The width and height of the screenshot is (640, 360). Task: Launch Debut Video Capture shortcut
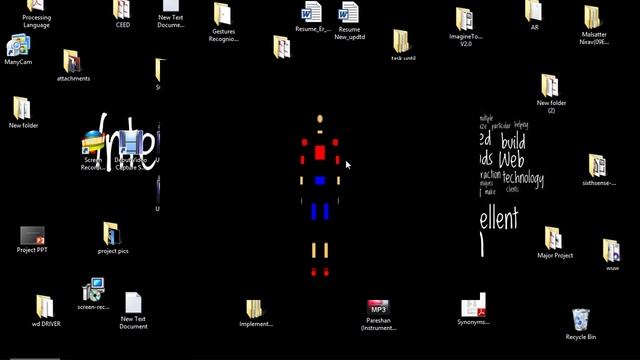point(130,143)
